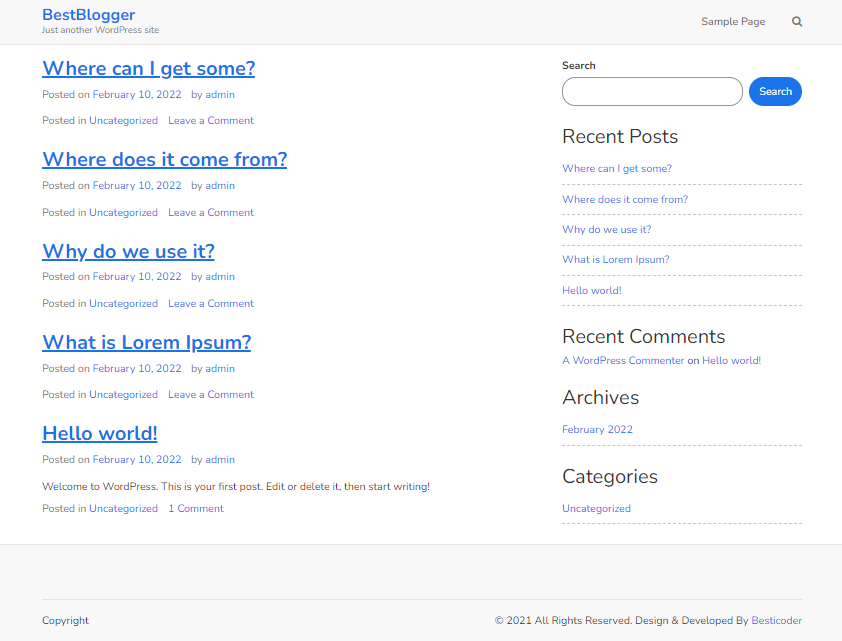The width and height of the screenshot is (842, 641).
Task: Click the magnifying glass search icon in header
Action: coord(797,20)
